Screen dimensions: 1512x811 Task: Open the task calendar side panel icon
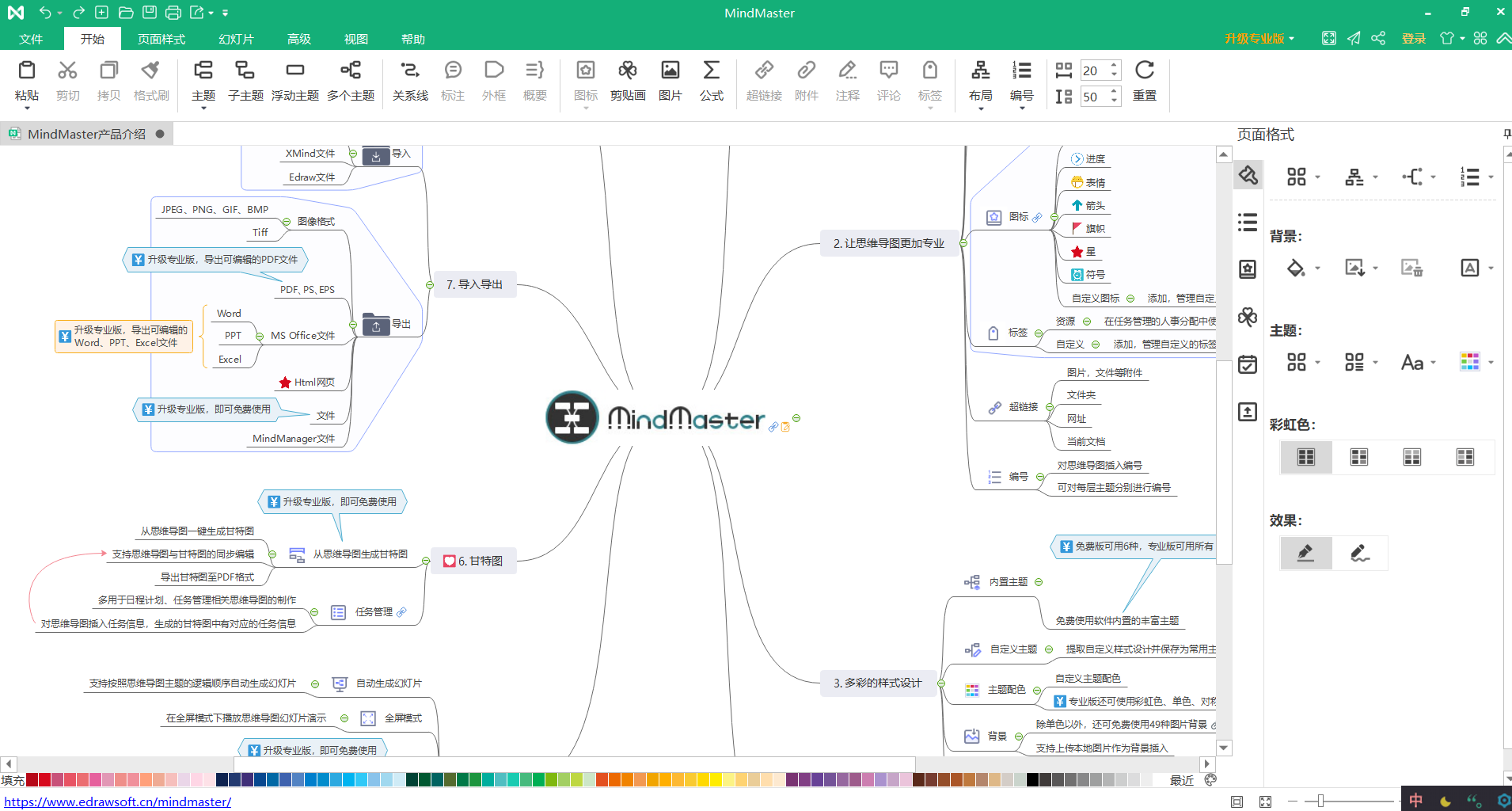coord(1248,364)
